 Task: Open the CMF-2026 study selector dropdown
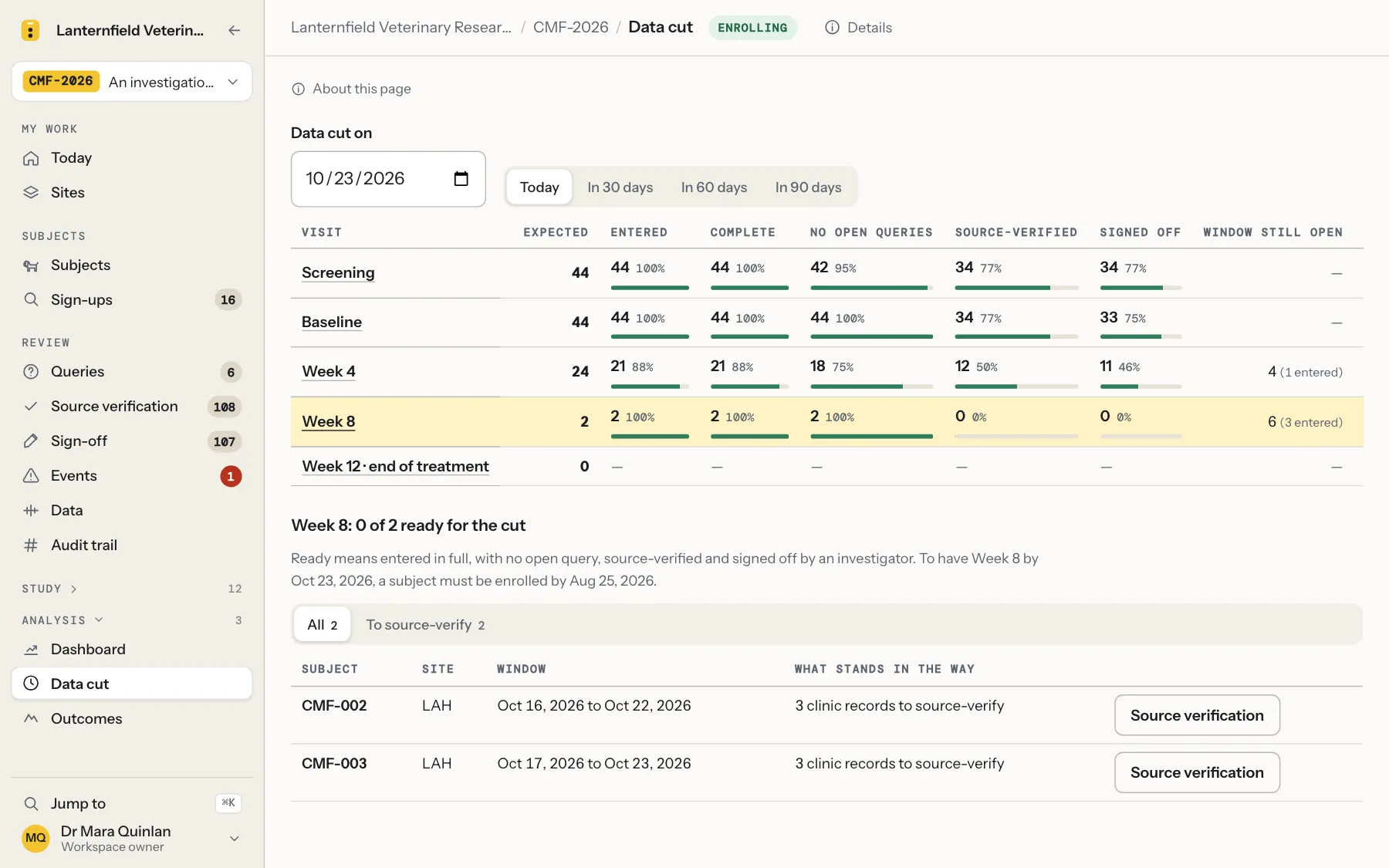coord(132,82)
